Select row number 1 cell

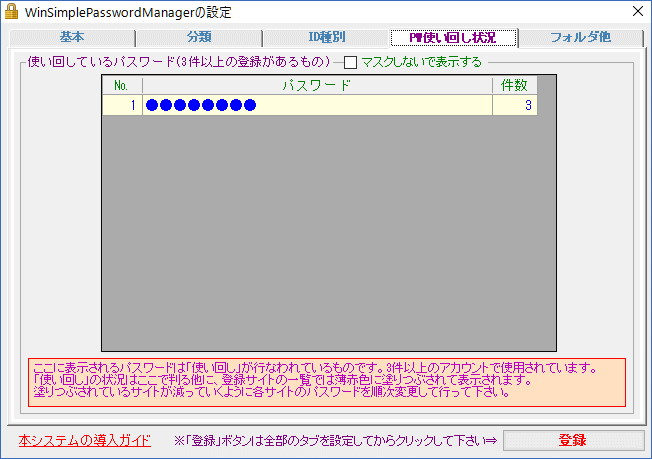click(122, 105)
